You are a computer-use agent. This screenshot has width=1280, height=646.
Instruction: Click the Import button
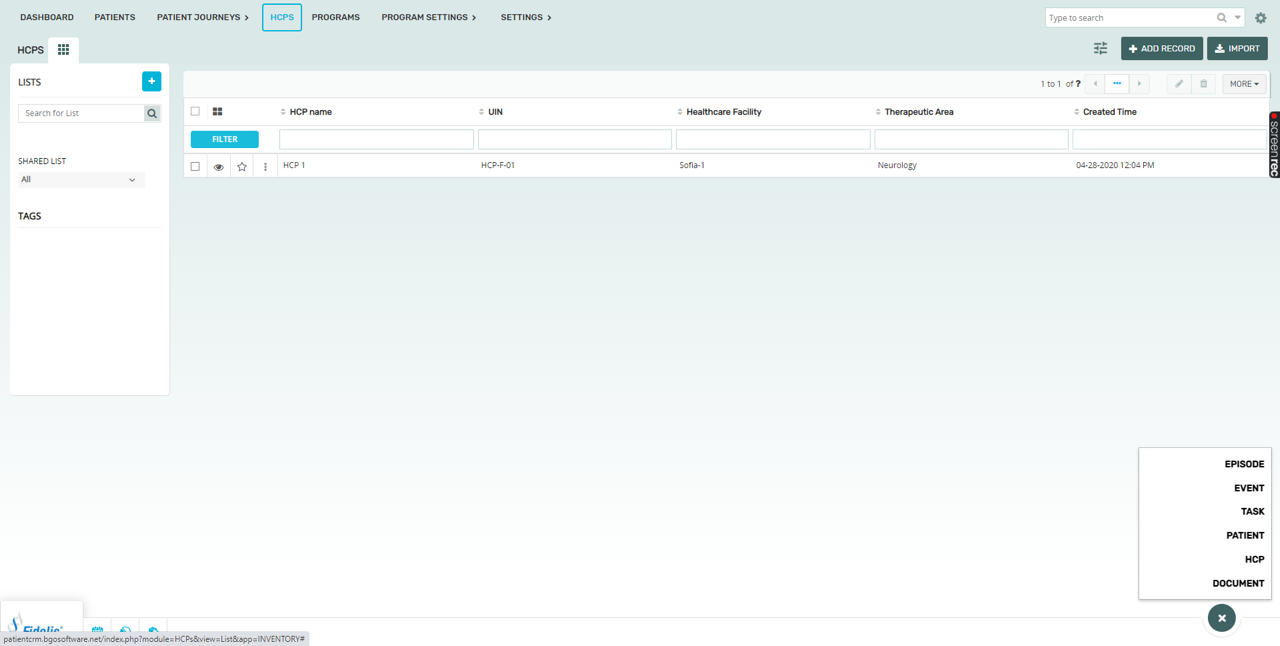click(1237, 48)
